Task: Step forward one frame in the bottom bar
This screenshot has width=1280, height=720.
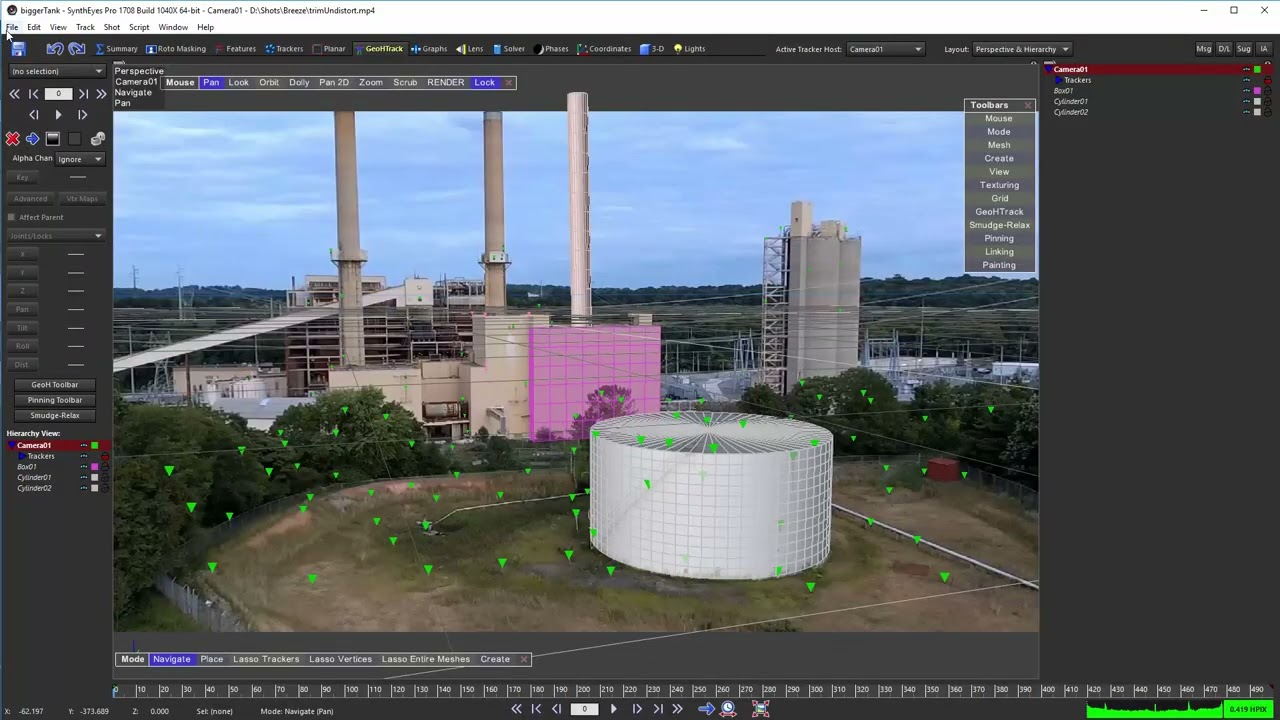Action: pos(637,709)
